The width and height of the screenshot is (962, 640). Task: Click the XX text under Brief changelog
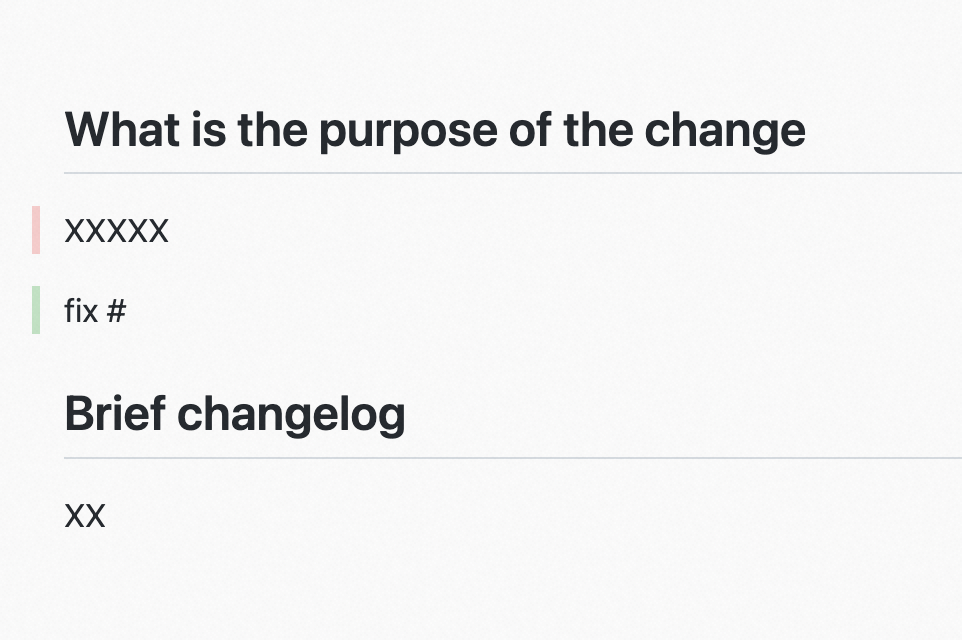(85, 515)
